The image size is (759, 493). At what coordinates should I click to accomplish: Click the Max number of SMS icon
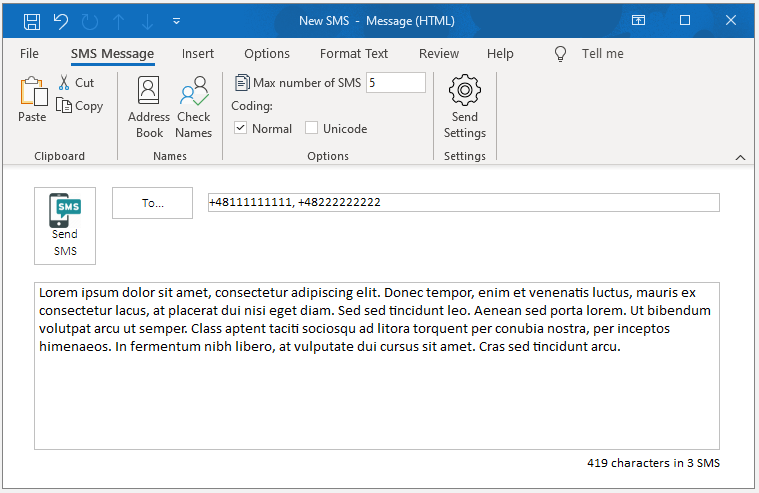(x=242, y=83)
